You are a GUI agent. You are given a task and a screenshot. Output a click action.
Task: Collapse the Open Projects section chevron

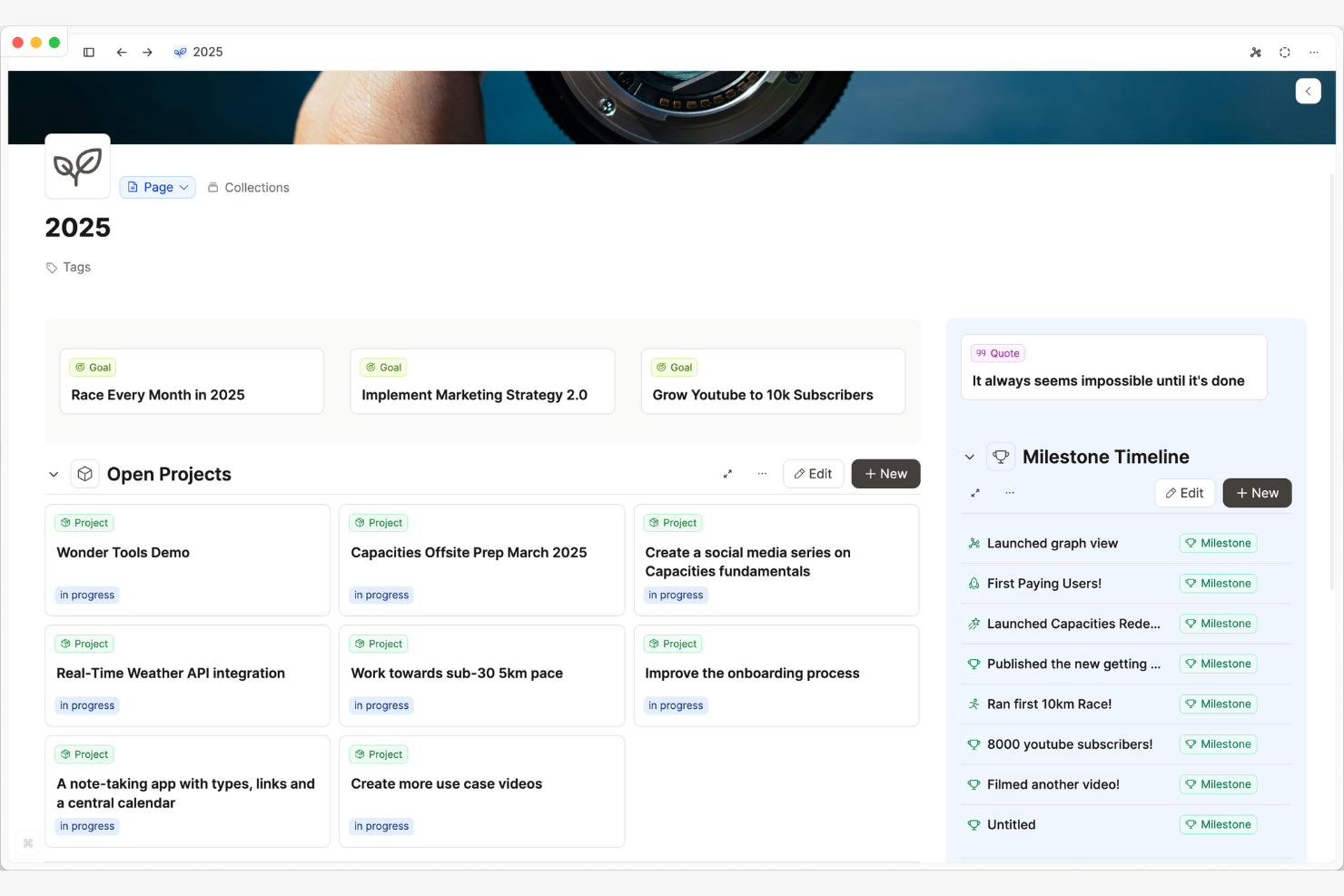53,473
